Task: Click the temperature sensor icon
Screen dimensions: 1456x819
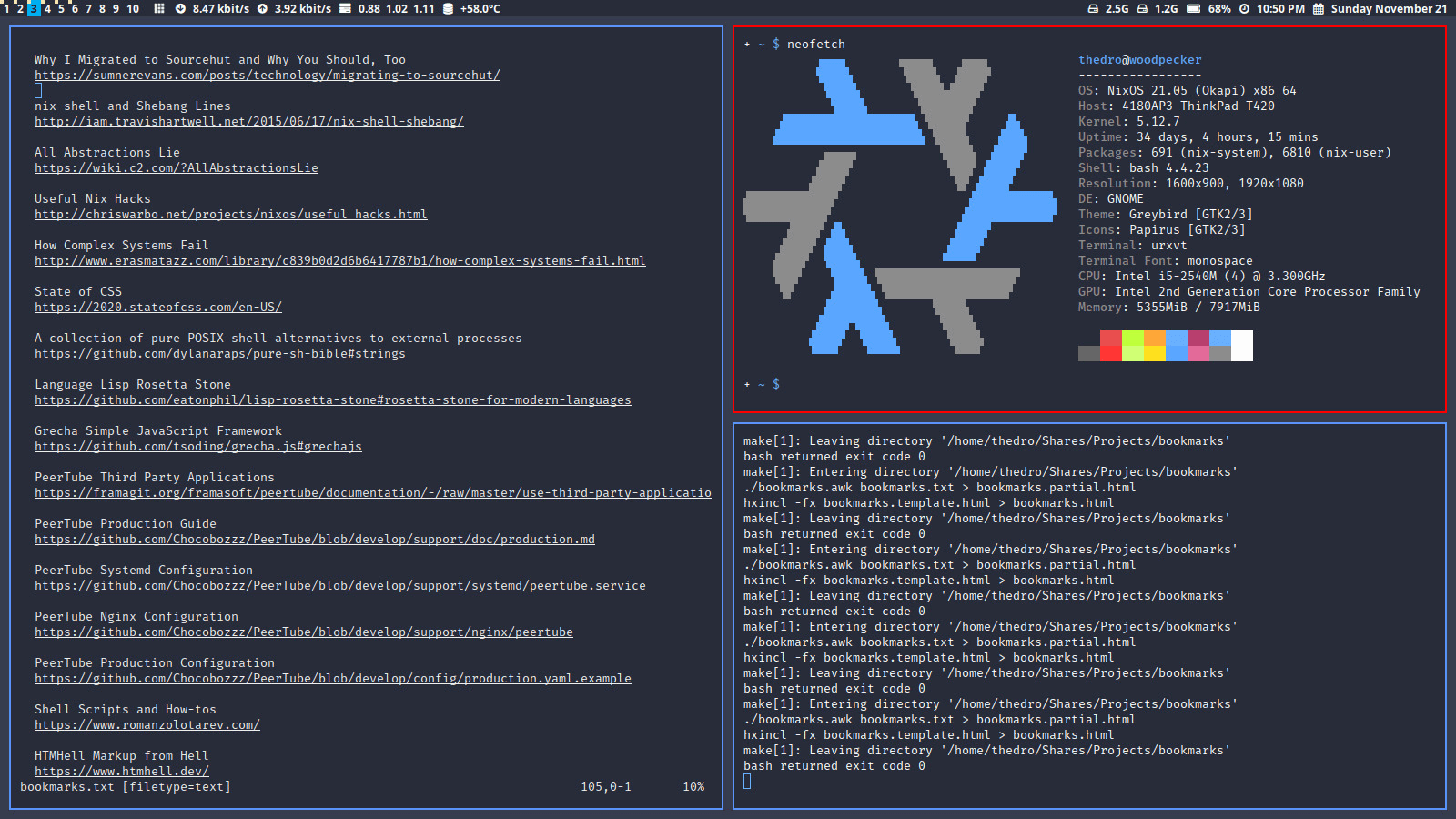Action: coord(448,8)
